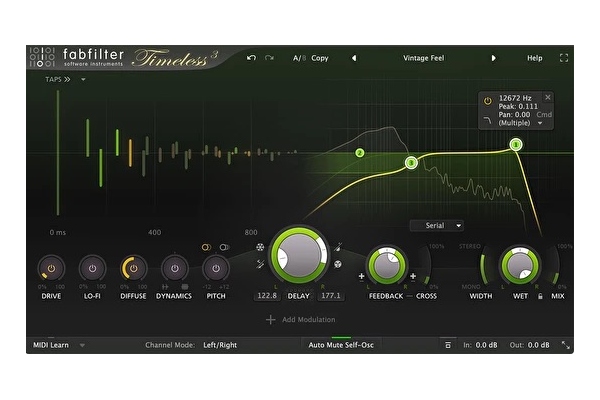Click the Peak: 0.111 value
Image resolution: width=600 pixels, height=400 pixels.
click(518, 106)
